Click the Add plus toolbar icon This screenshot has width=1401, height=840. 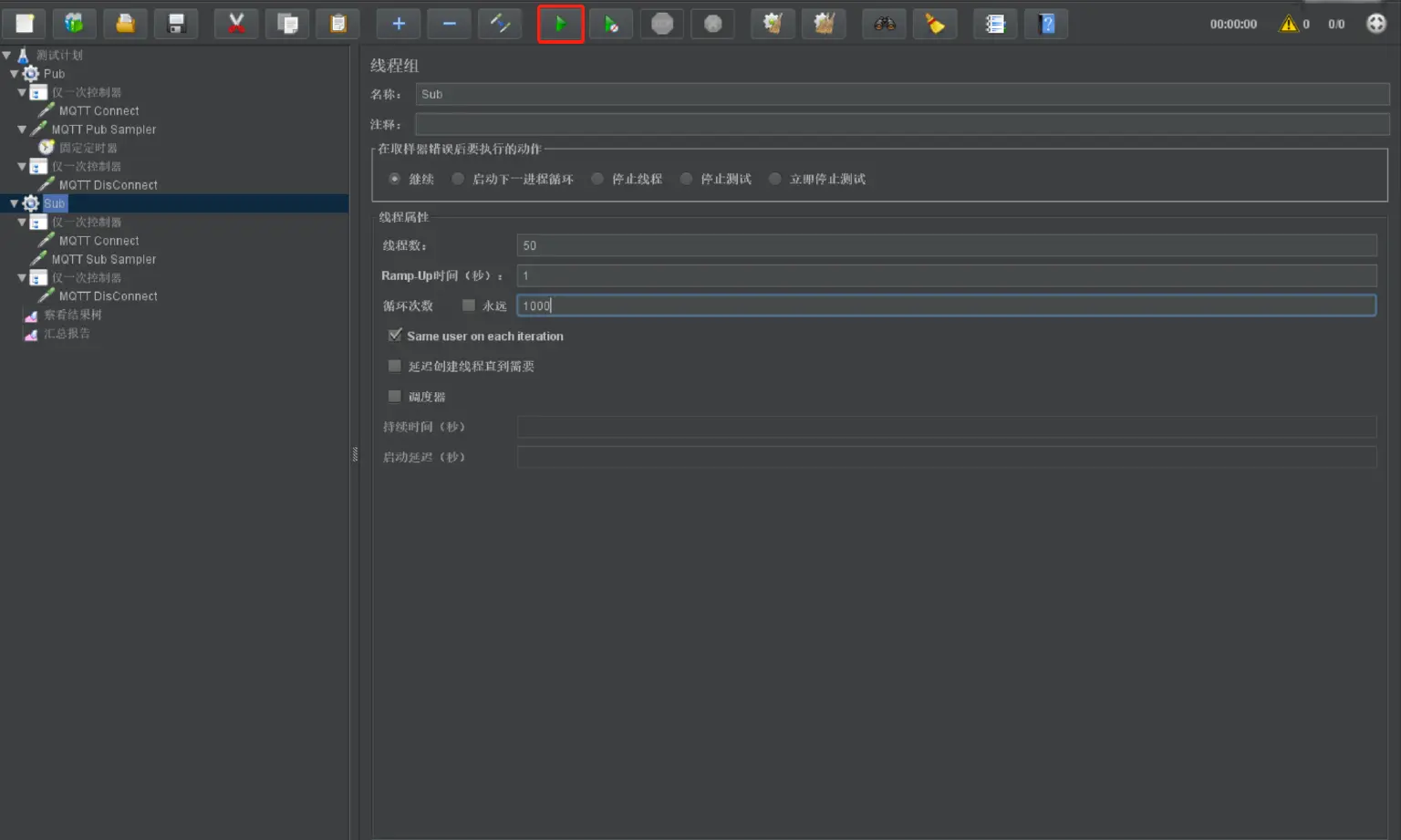click(x=399, y=24)
